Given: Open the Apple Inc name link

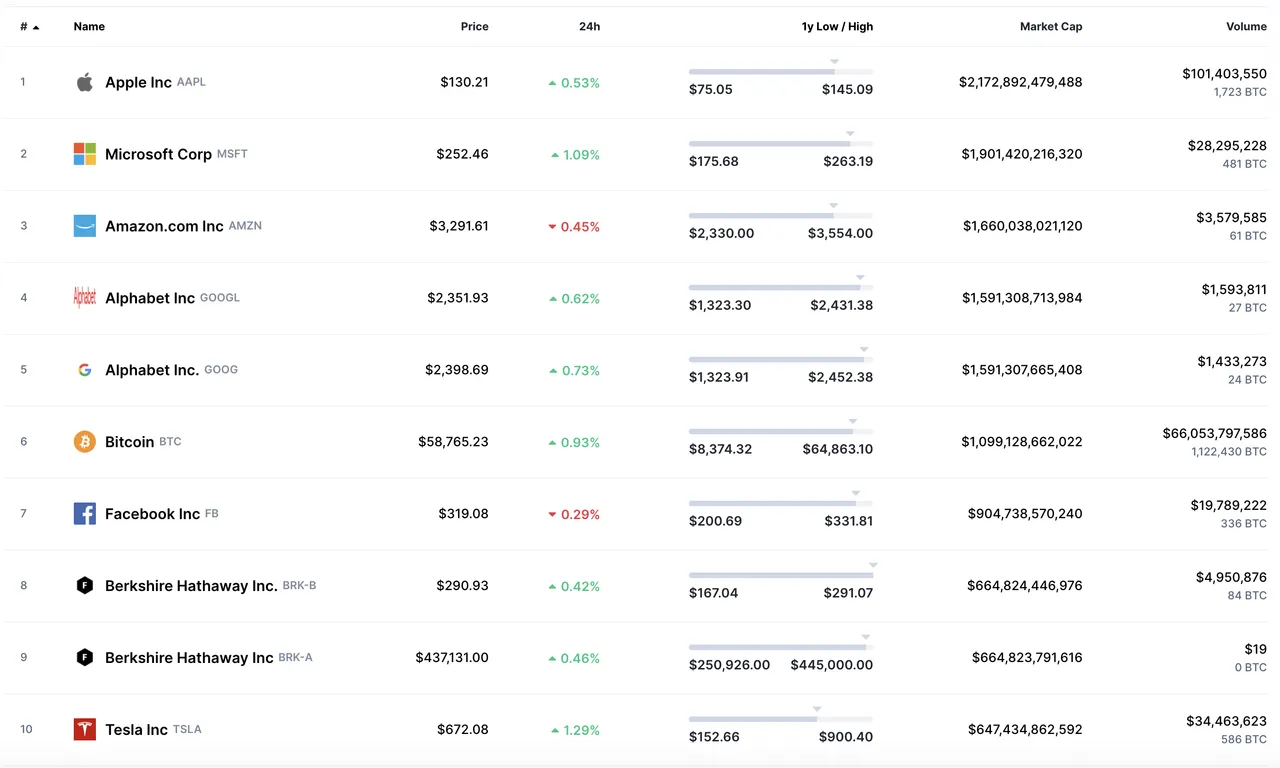Looking at the screenshot, I should [138, 82].
